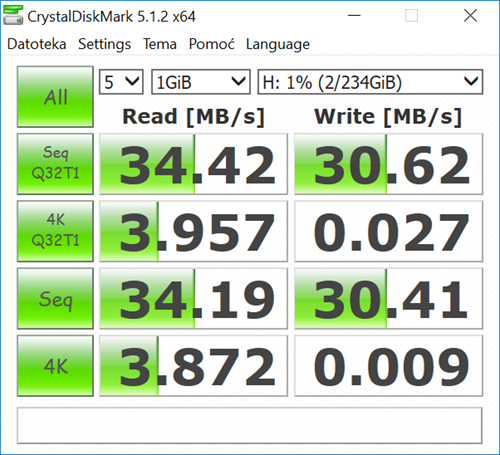Run the 4K benchmark button
This screenshot has width=500, height=455.
tap(55, 366)
